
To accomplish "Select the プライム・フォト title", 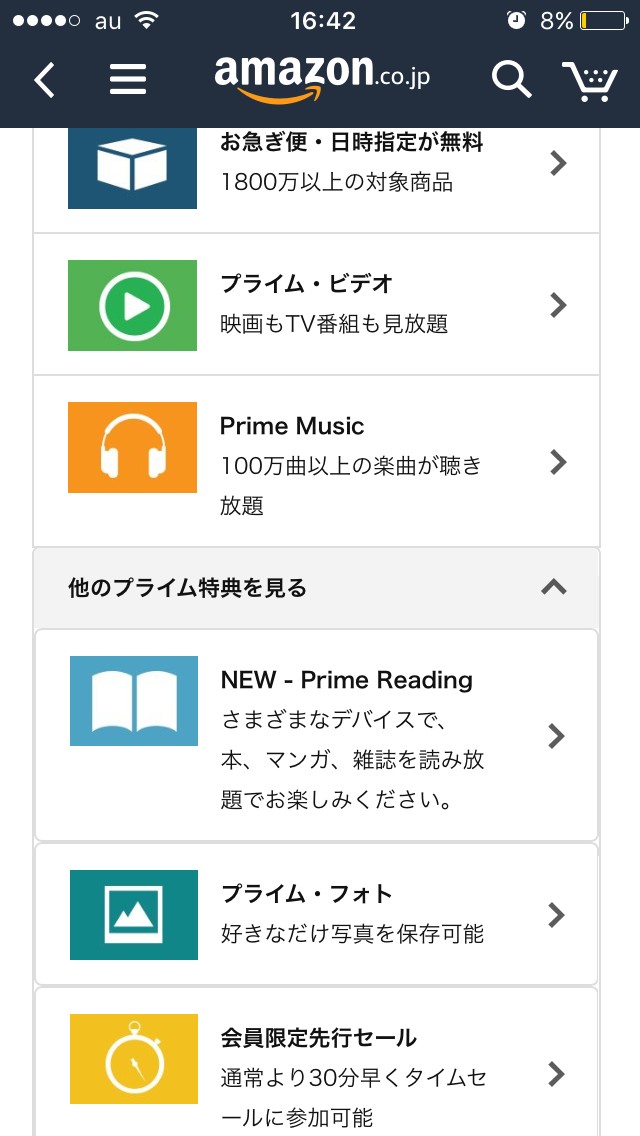I will coord(306,894).
